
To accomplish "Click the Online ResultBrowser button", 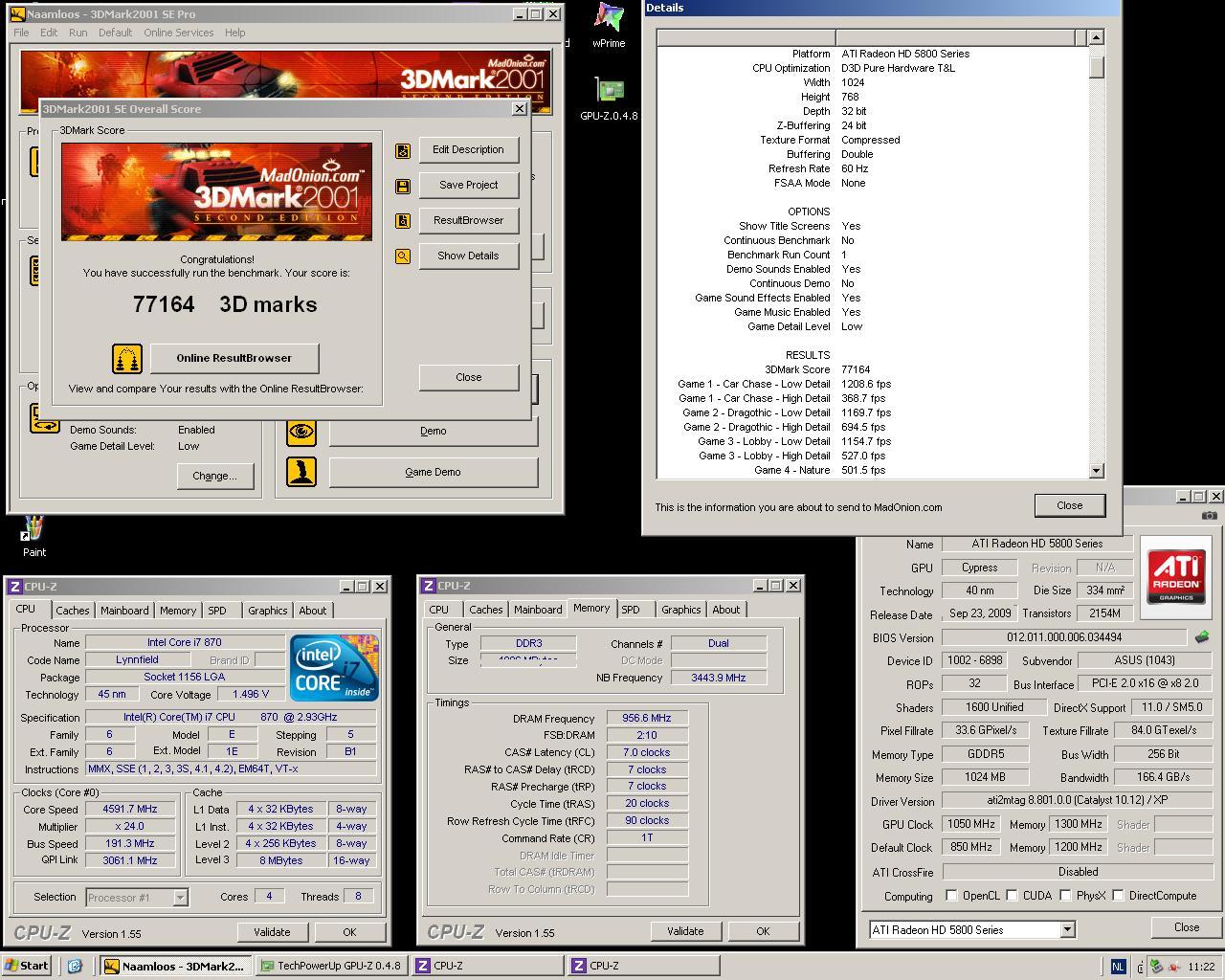I will 234,358.
